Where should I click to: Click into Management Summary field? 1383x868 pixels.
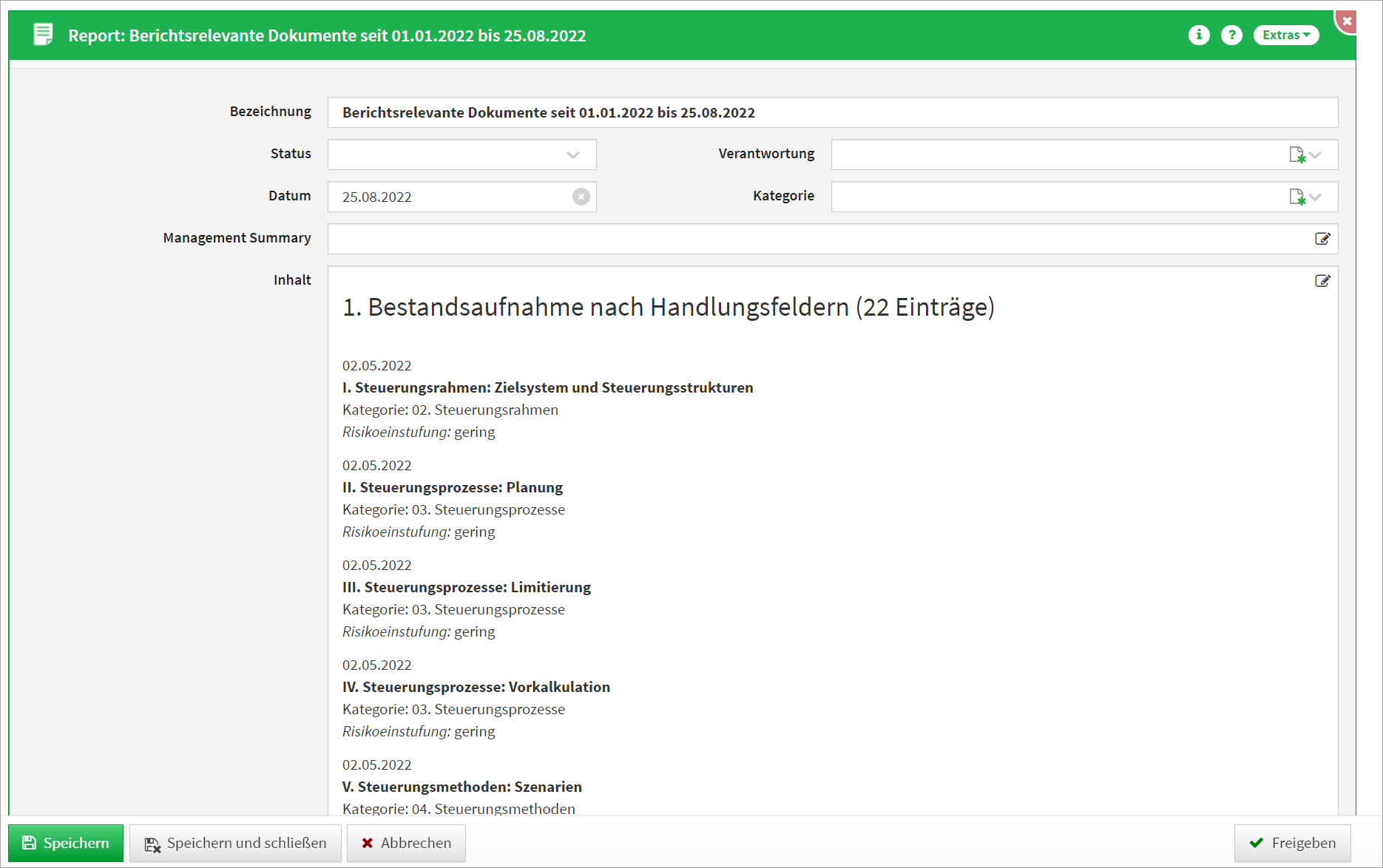point(814,239)
